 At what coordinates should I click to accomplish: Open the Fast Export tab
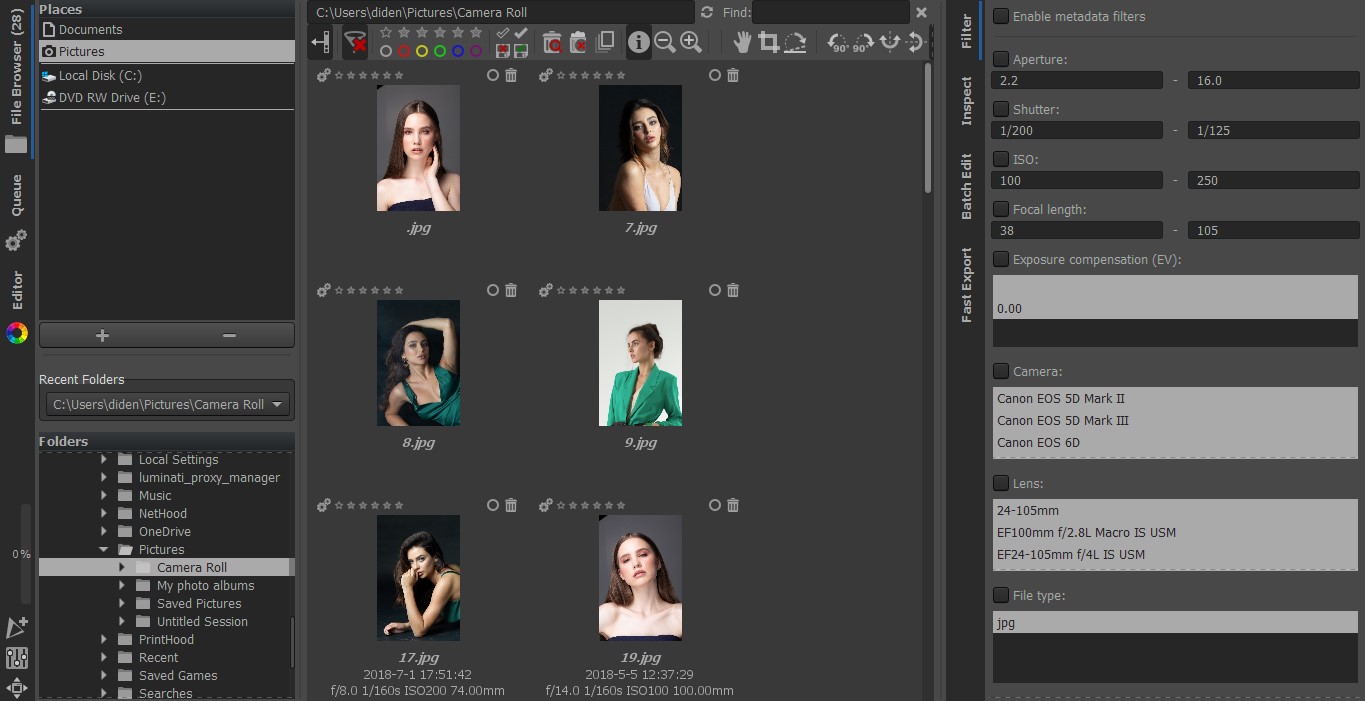point(966,284)
